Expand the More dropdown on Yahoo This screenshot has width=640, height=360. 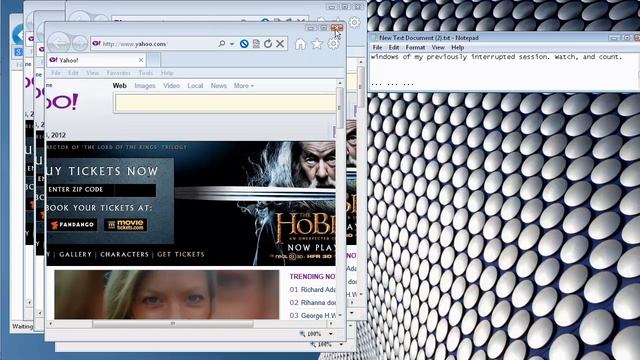[x=244, y=86]
